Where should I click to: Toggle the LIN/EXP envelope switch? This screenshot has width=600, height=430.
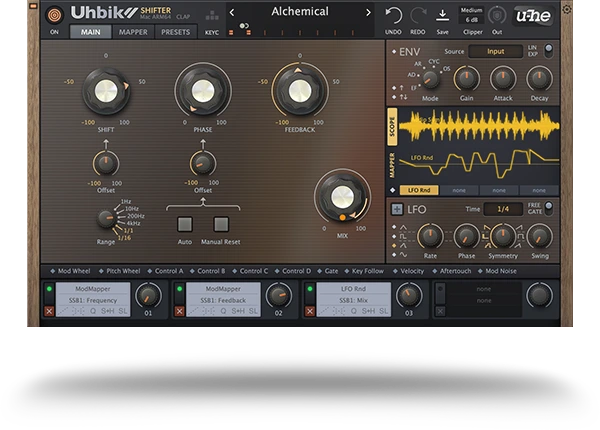click(547, 50)
